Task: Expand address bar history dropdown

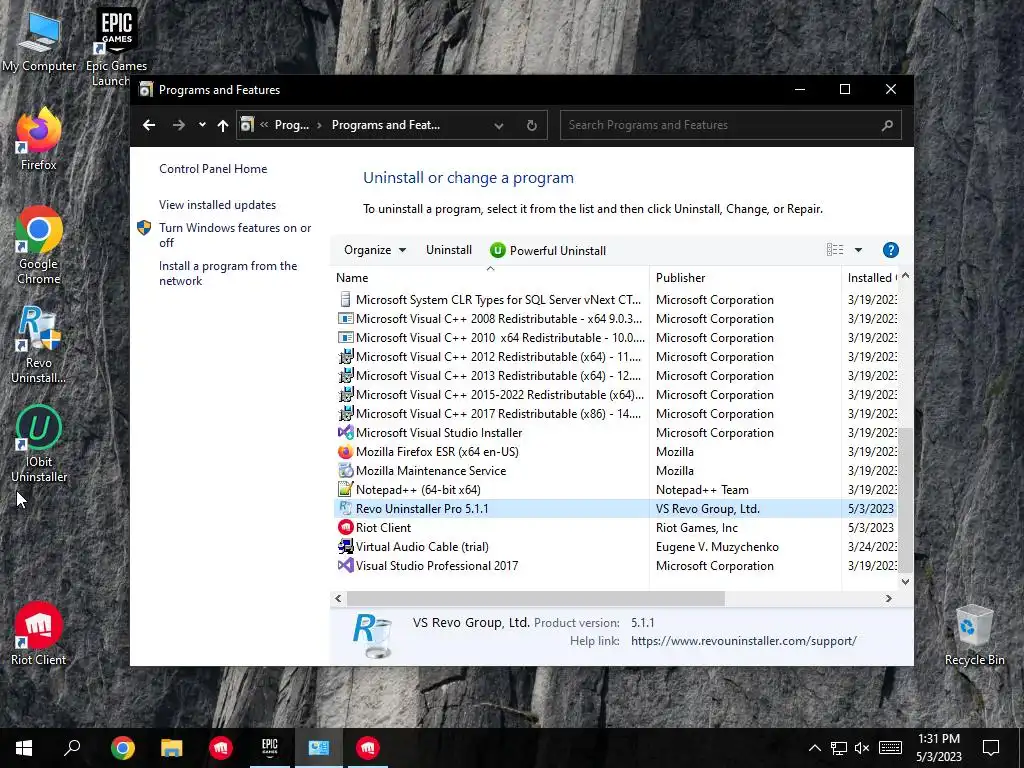Action: point(498,125)
